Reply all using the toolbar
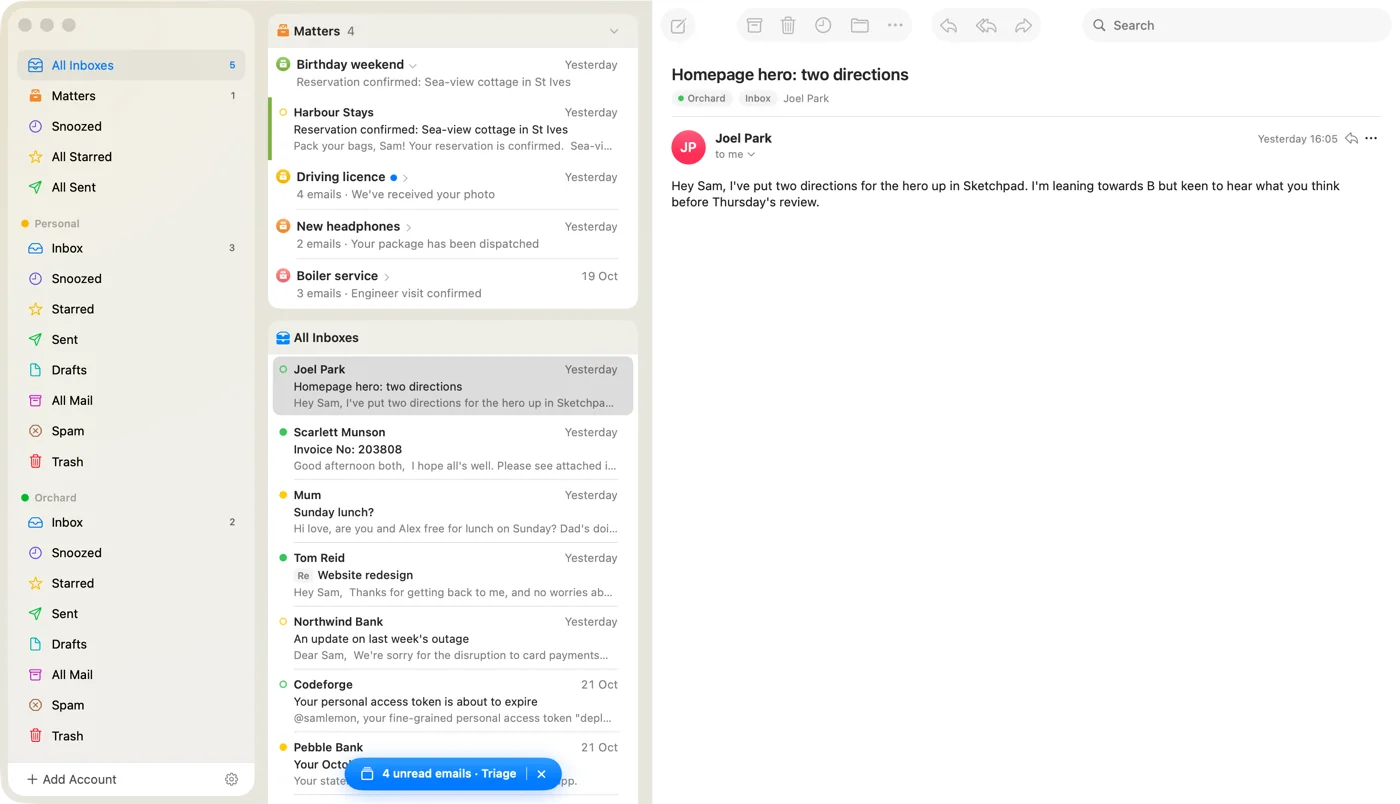The height and width of the screenshot is (804, 1400). coord(986,26)
